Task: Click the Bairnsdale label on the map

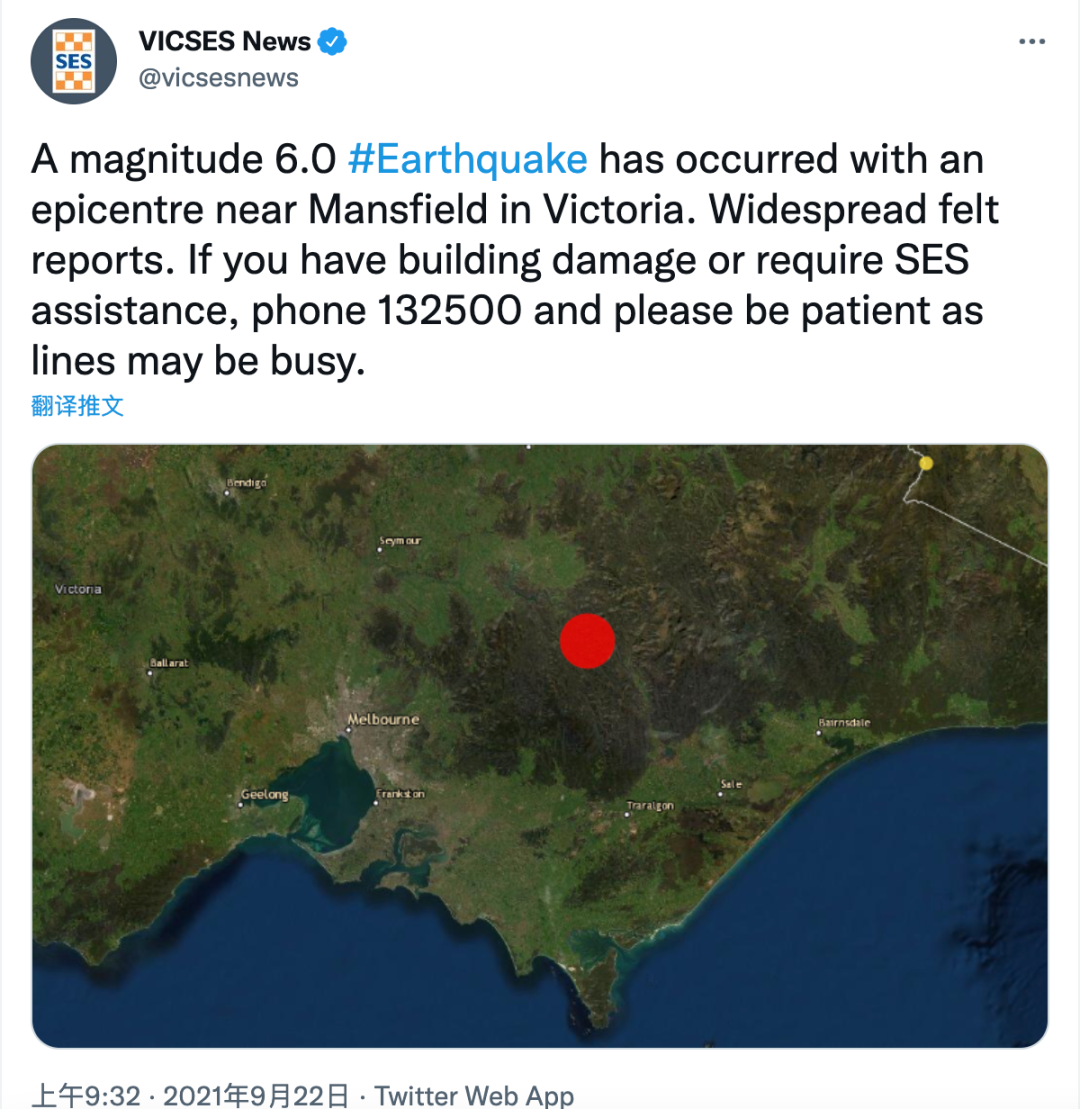Action: (845, 722)
